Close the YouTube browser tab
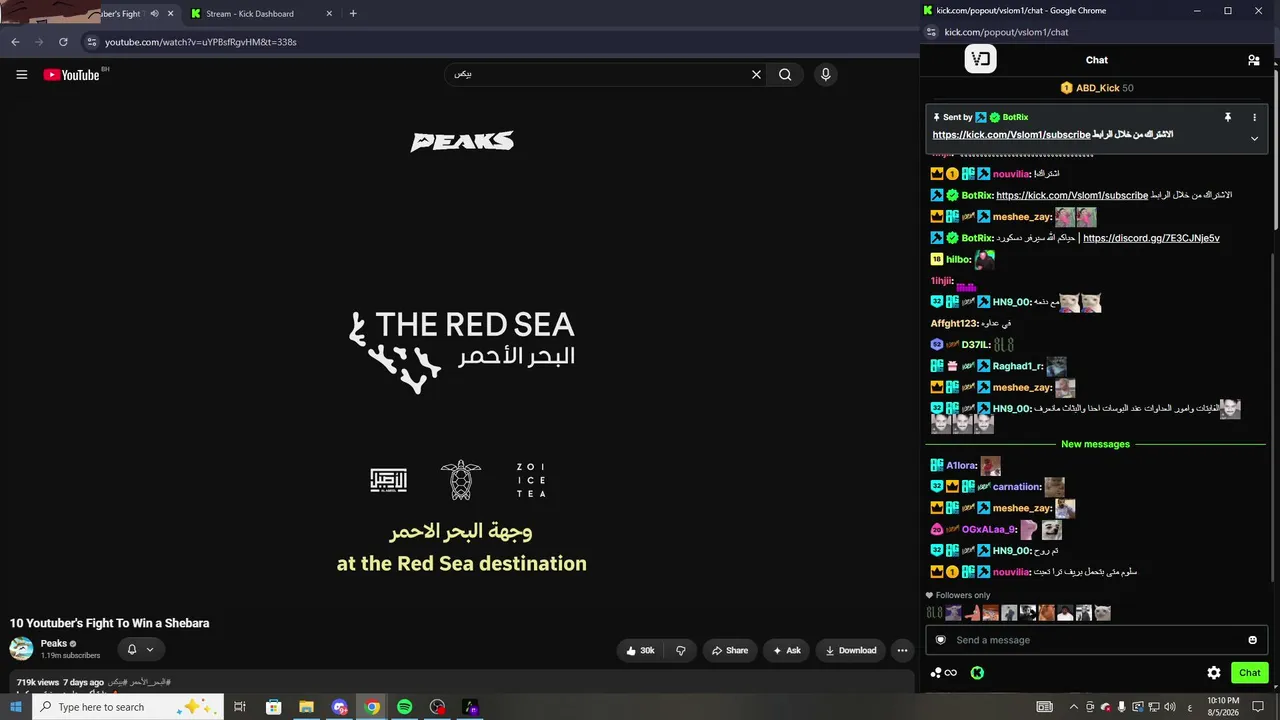The image size is (1280, 720). (171, 14)
